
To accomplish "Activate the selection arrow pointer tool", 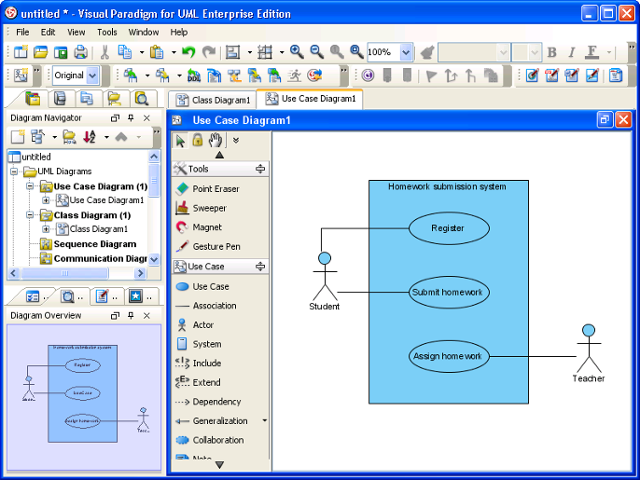I will 180,140.
